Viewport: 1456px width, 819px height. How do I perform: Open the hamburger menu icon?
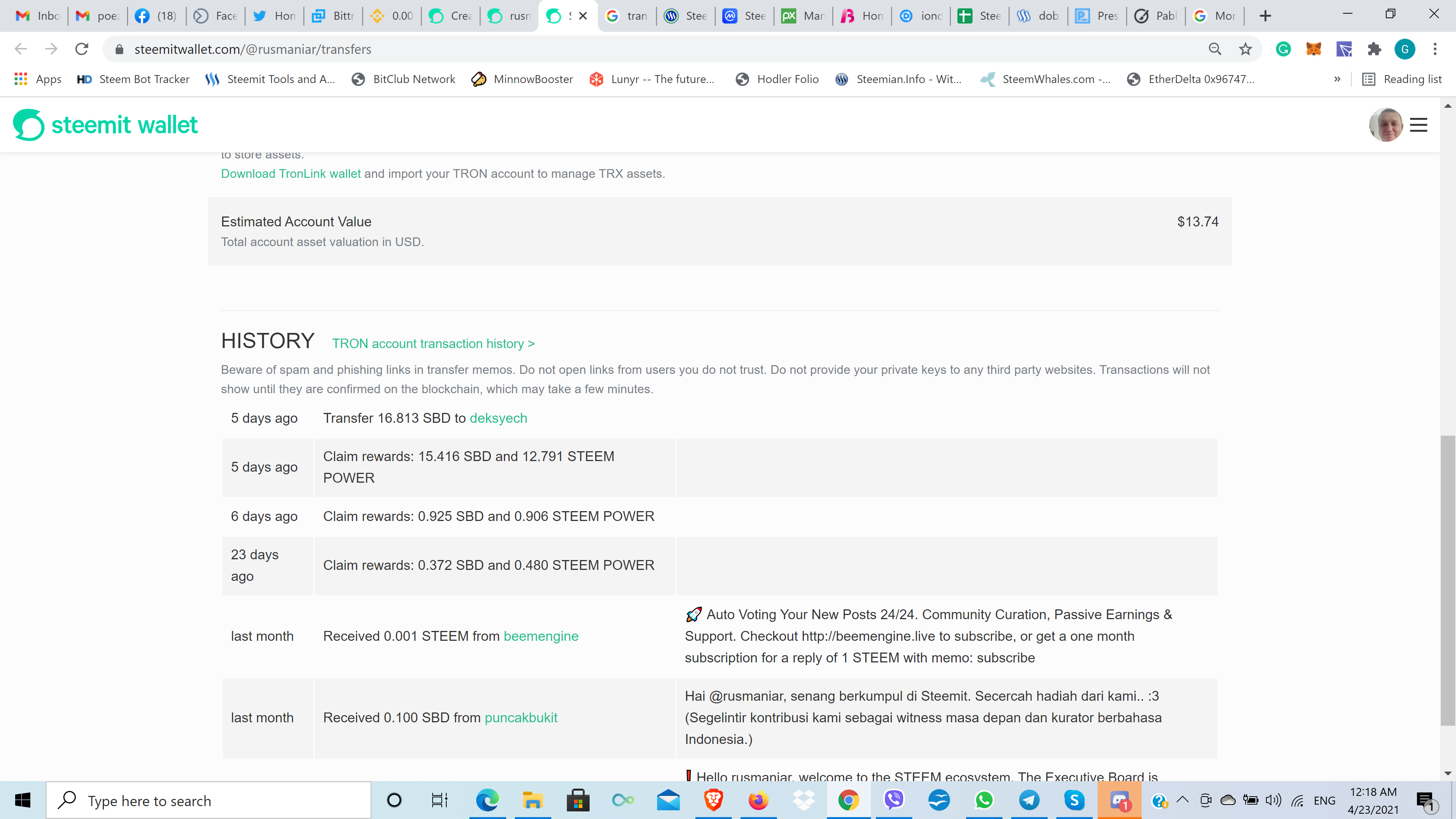(1418, 125)
